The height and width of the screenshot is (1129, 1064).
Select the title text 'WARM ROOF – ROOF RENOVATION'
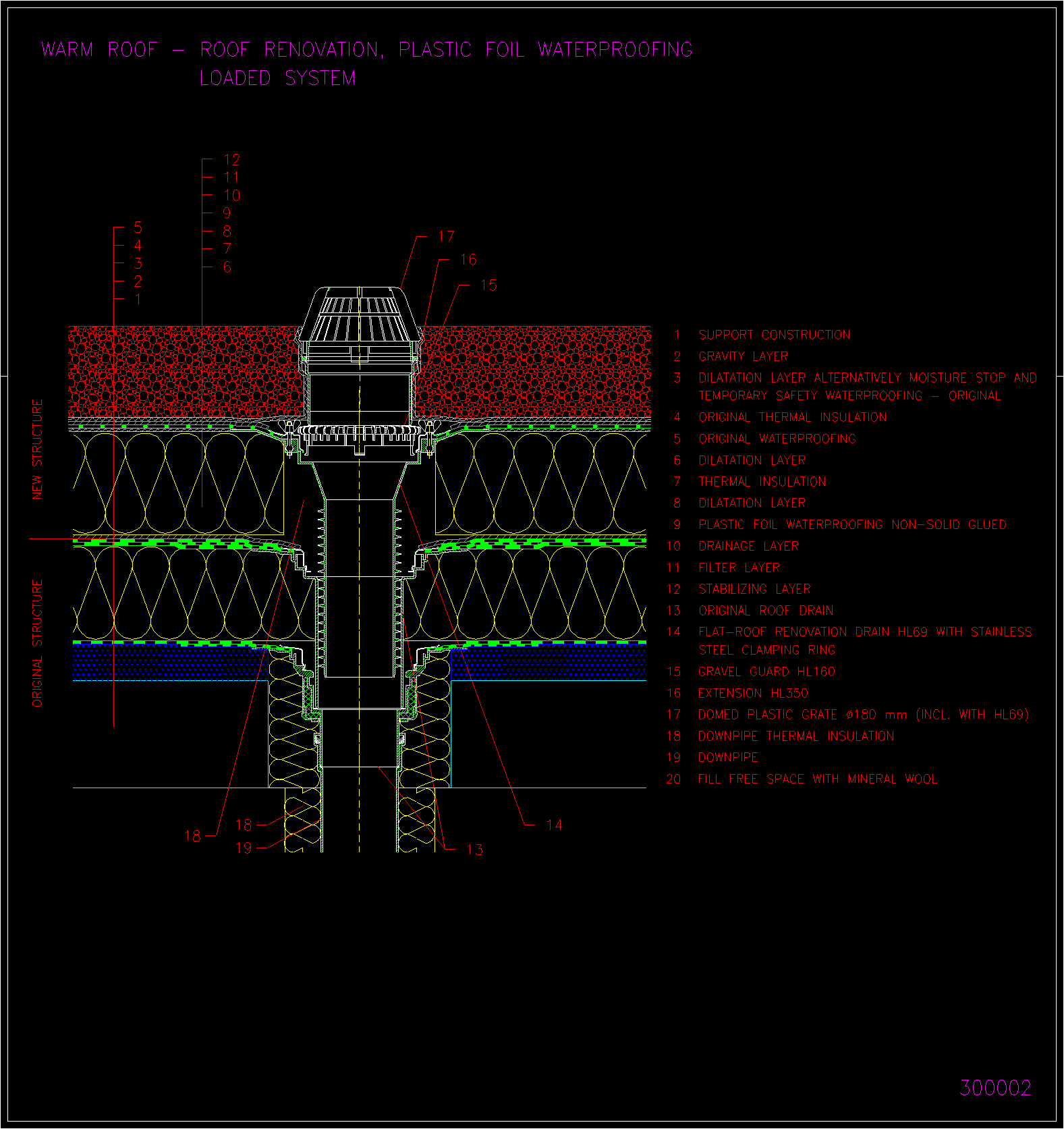pyautogui.click(x=213, y=50)
